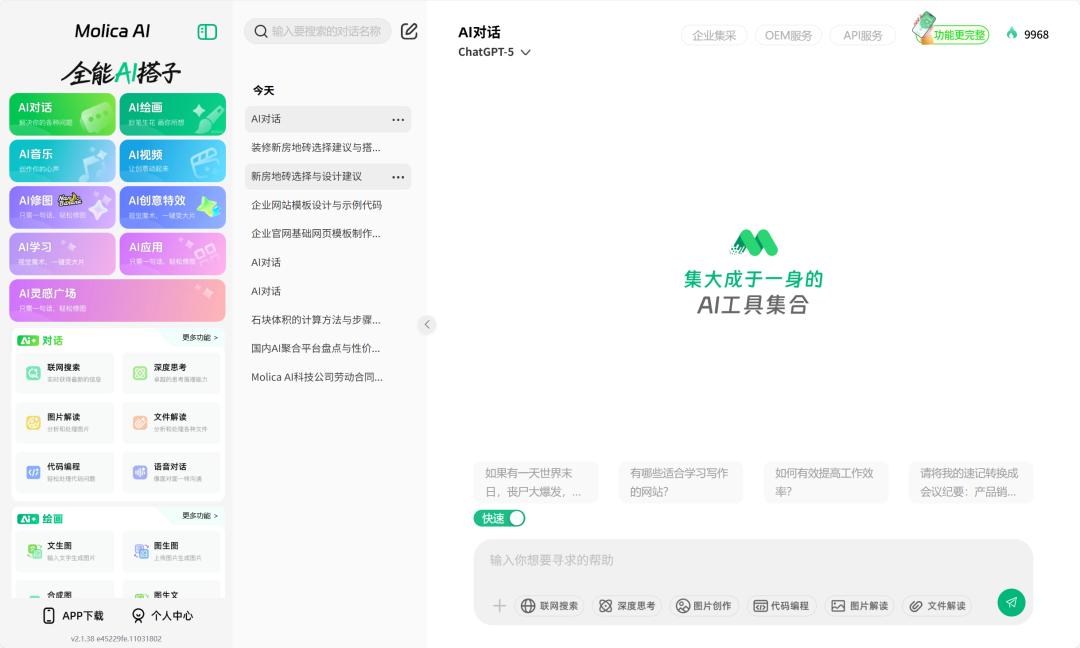The width and height of the screenshot is (1080, 648).
Task: Select 图生图 in the 绘画 section
Action: pos(172,551)
